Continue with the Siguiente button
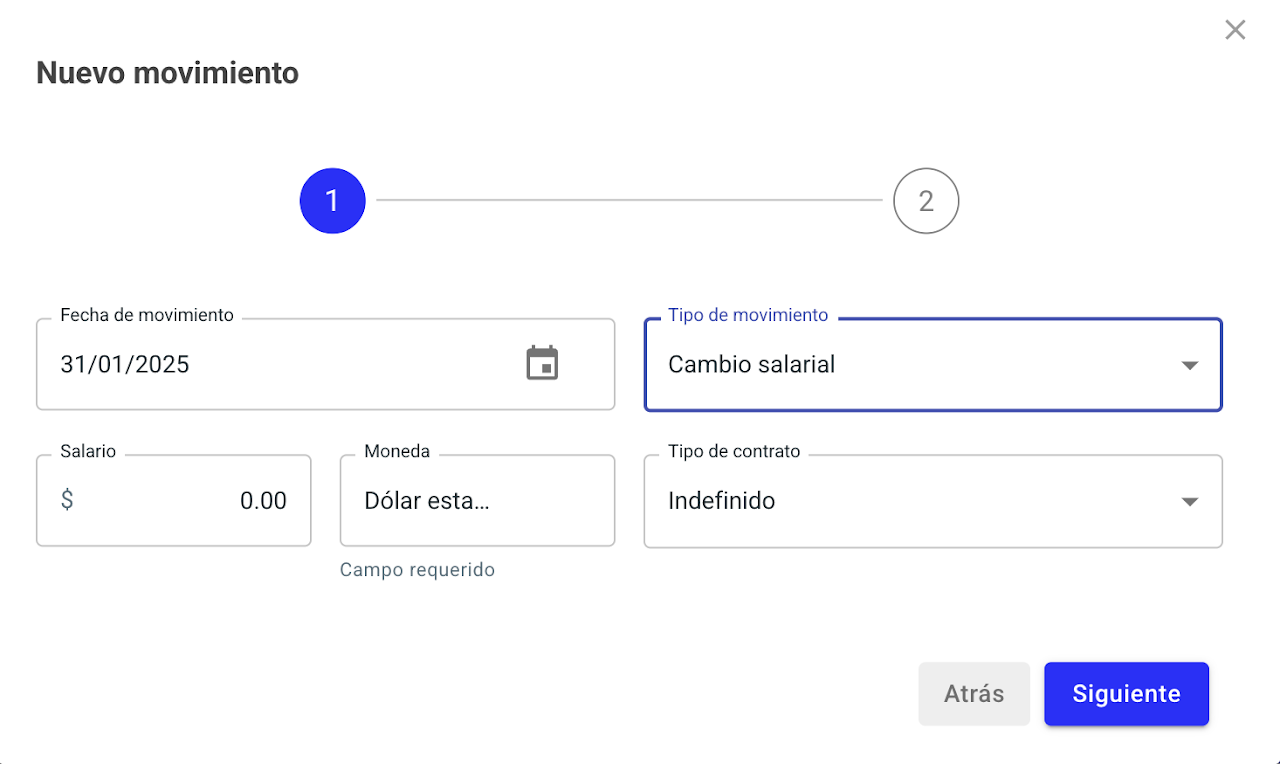This screenshot has width=1280, height=764. (1126, 694)
